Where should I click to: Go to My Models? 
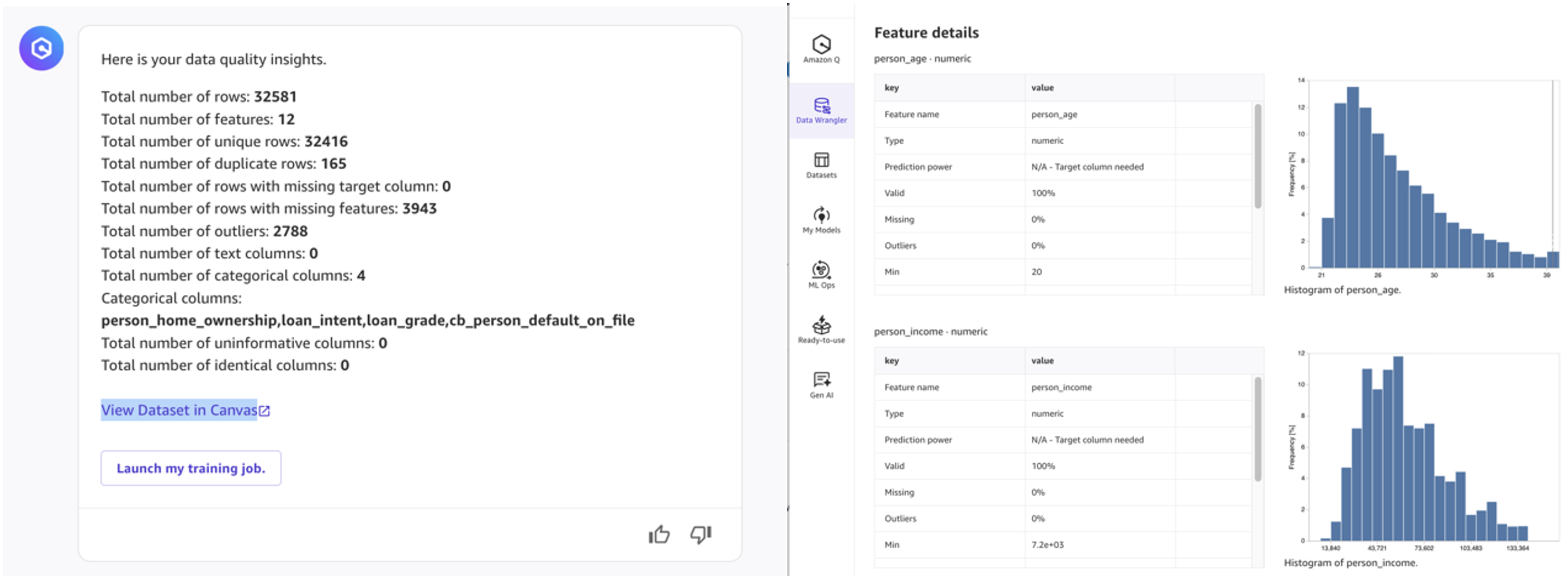pyautogui.click(x=821, y=220)
